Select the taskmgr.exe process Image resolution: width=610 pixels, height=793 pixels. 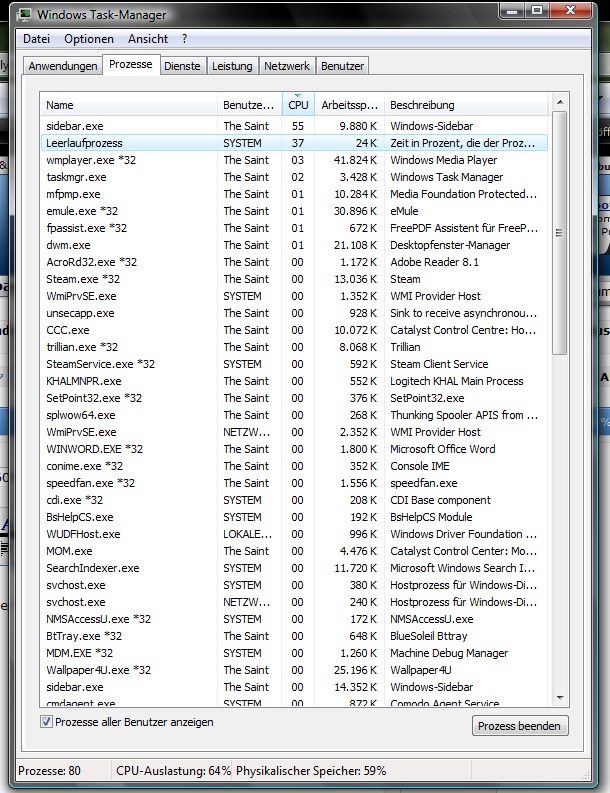pyautogui.click(x=294, y=177)
